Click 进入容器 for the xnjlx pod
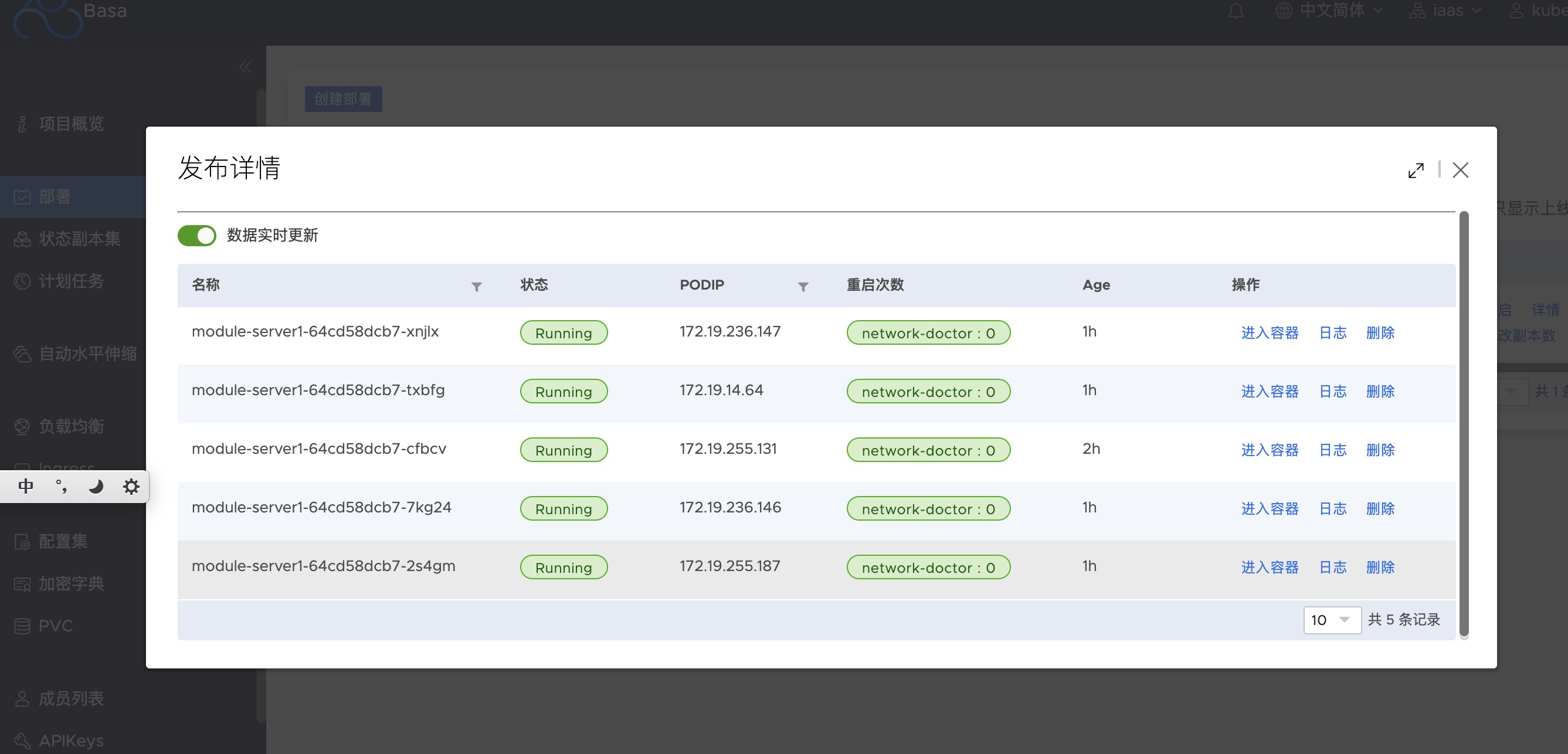1568x754 pixels. coord(1269,333)
